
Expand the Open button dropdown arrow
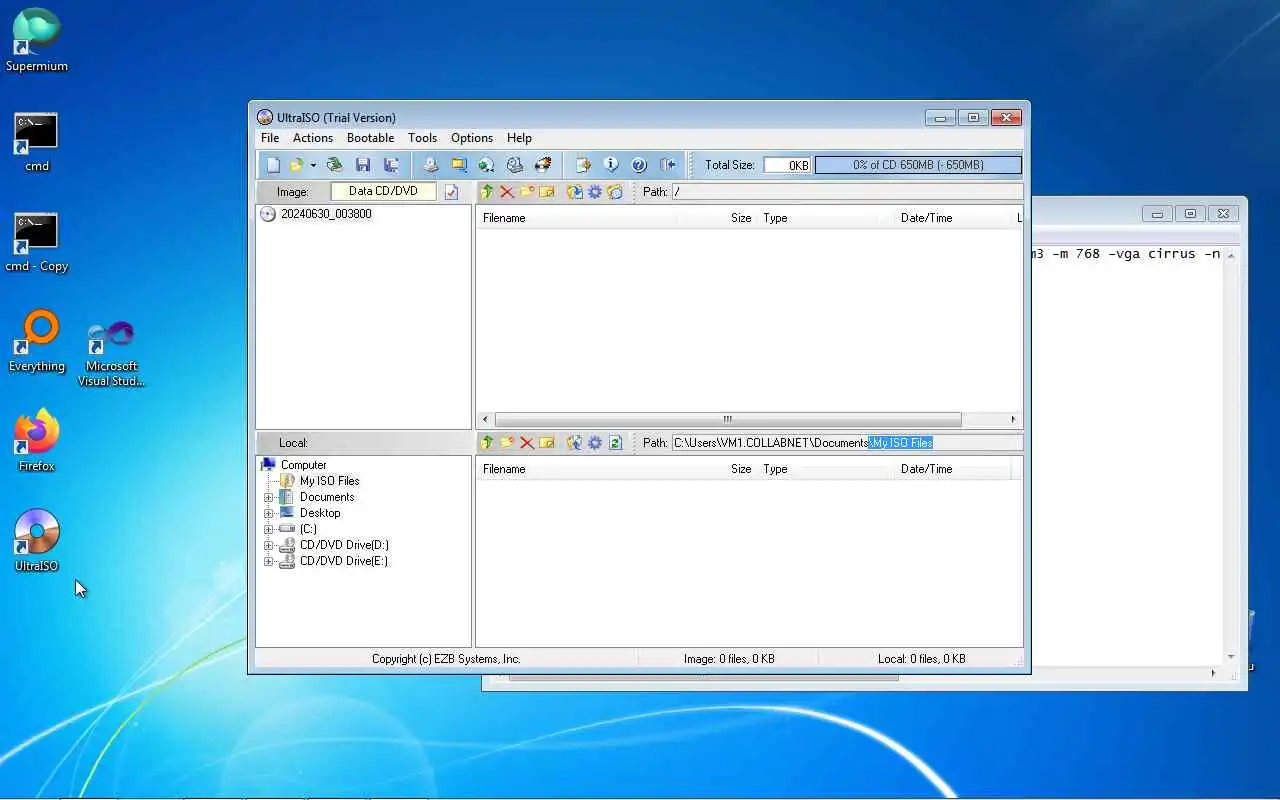pos(313,165)
